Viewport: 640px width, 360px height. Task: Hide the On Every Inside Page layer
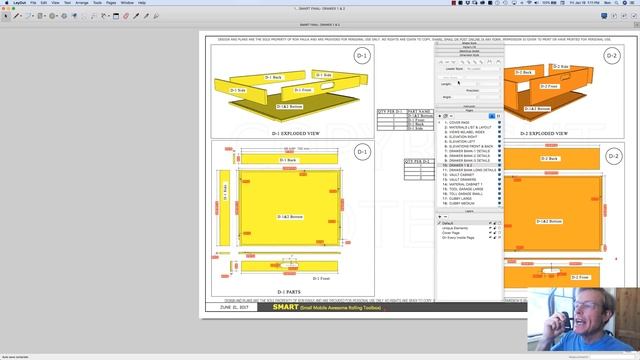pos(490,238)
